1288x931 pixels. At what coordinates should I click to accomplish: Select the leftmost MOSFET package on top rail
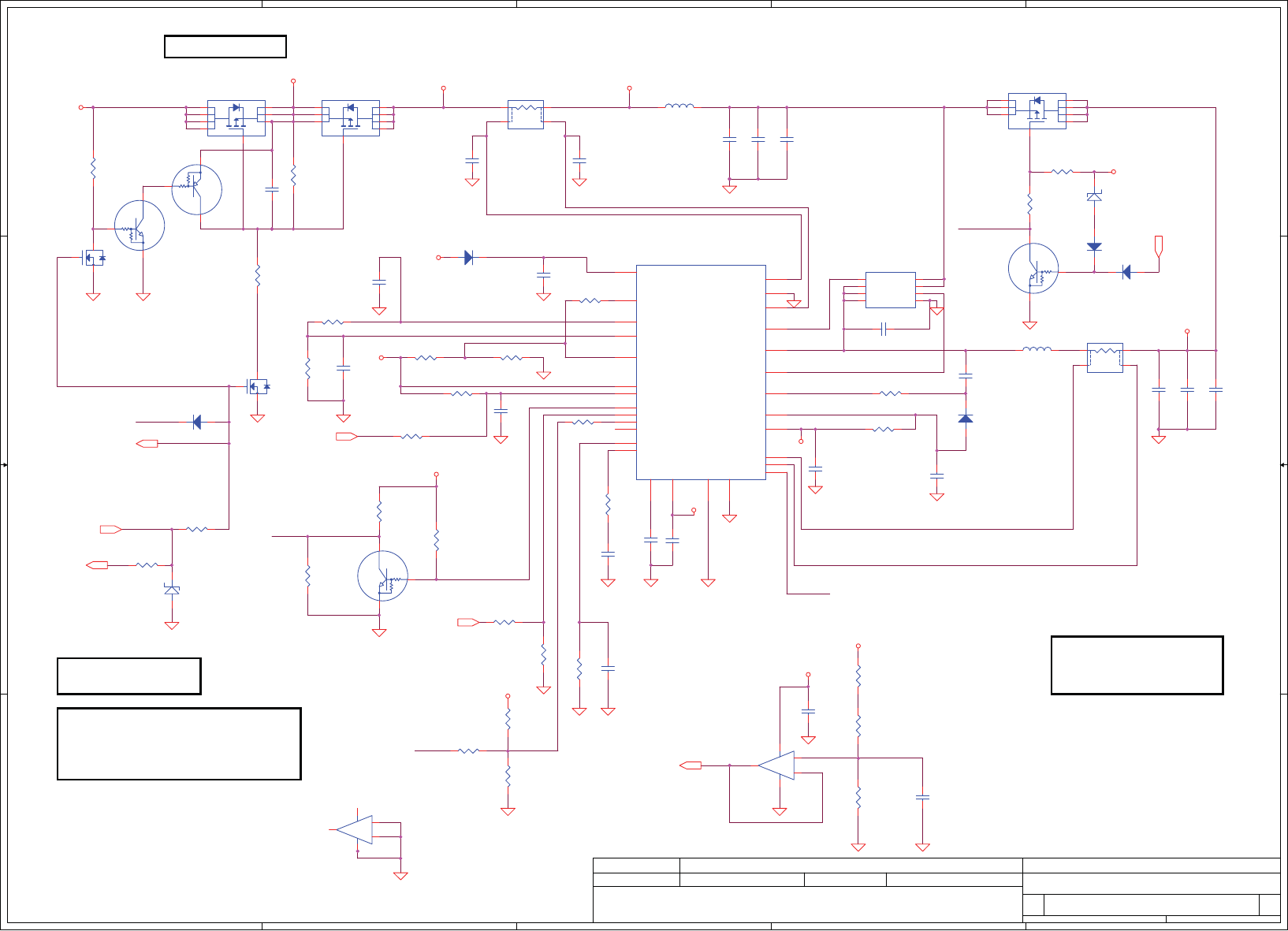point(236,117)
